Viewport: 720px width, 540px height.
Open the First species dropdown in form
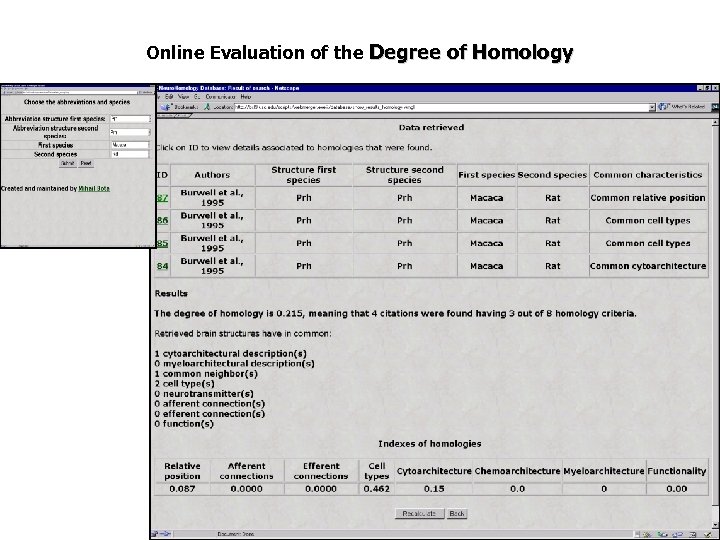point(130,145)
